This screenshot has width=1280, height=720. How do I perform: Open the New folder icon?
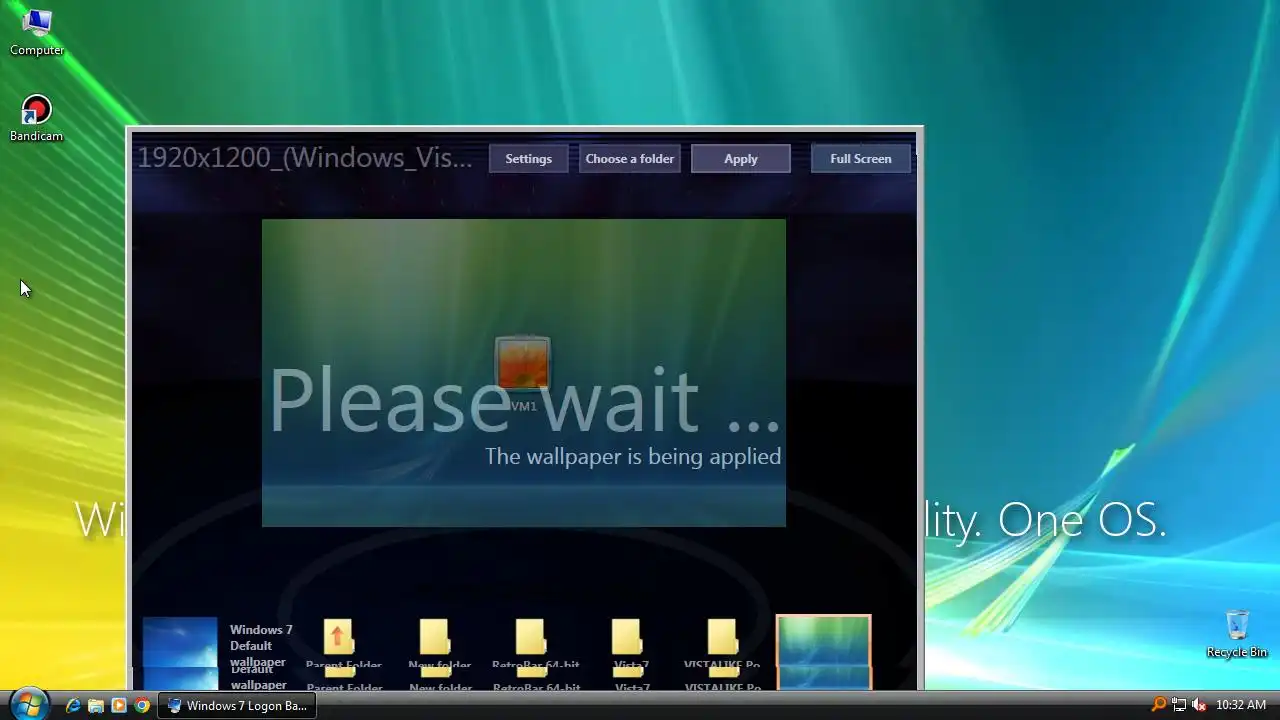coord(434,638)
